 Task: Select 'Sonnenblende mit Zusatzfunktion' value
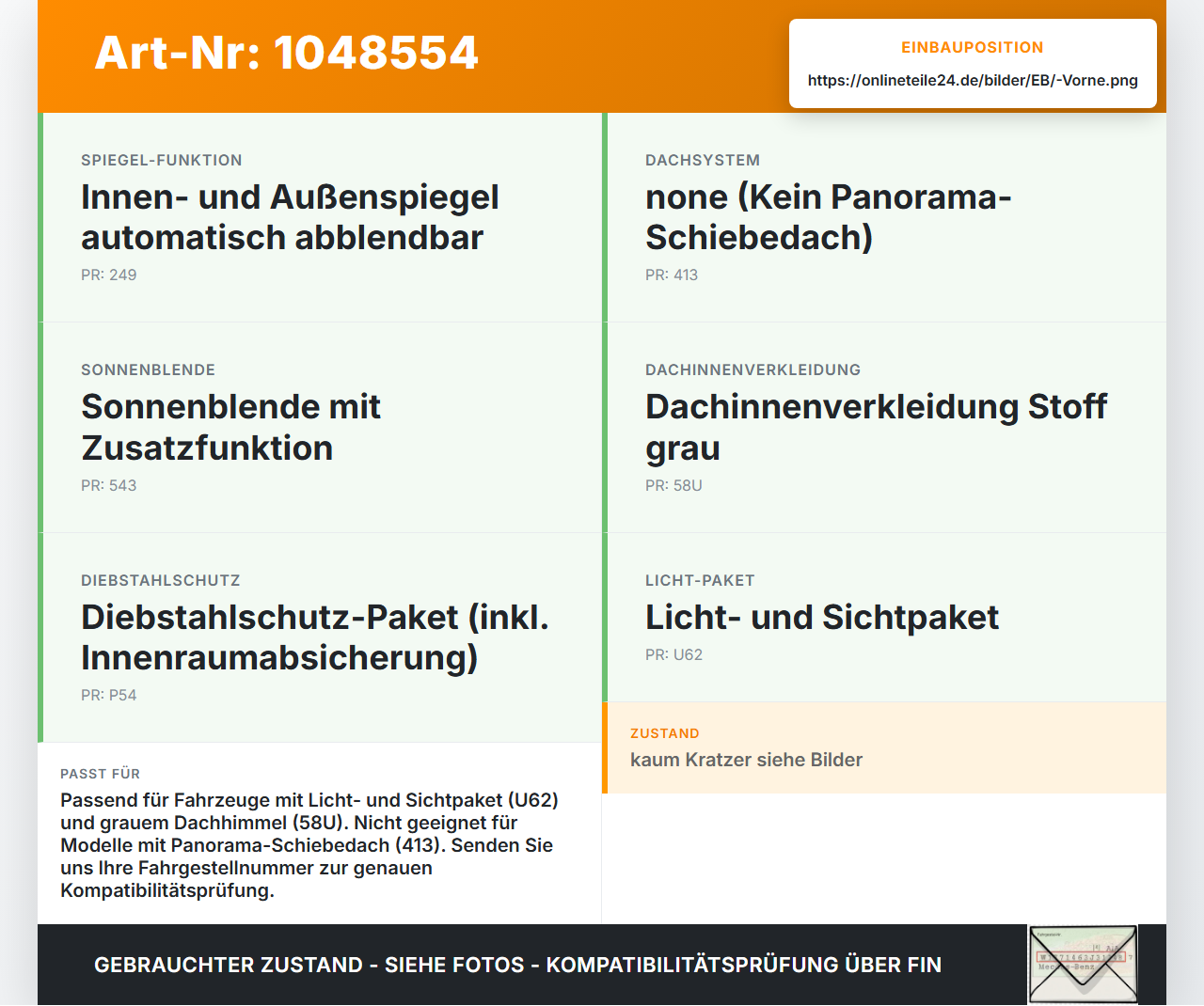230,427
